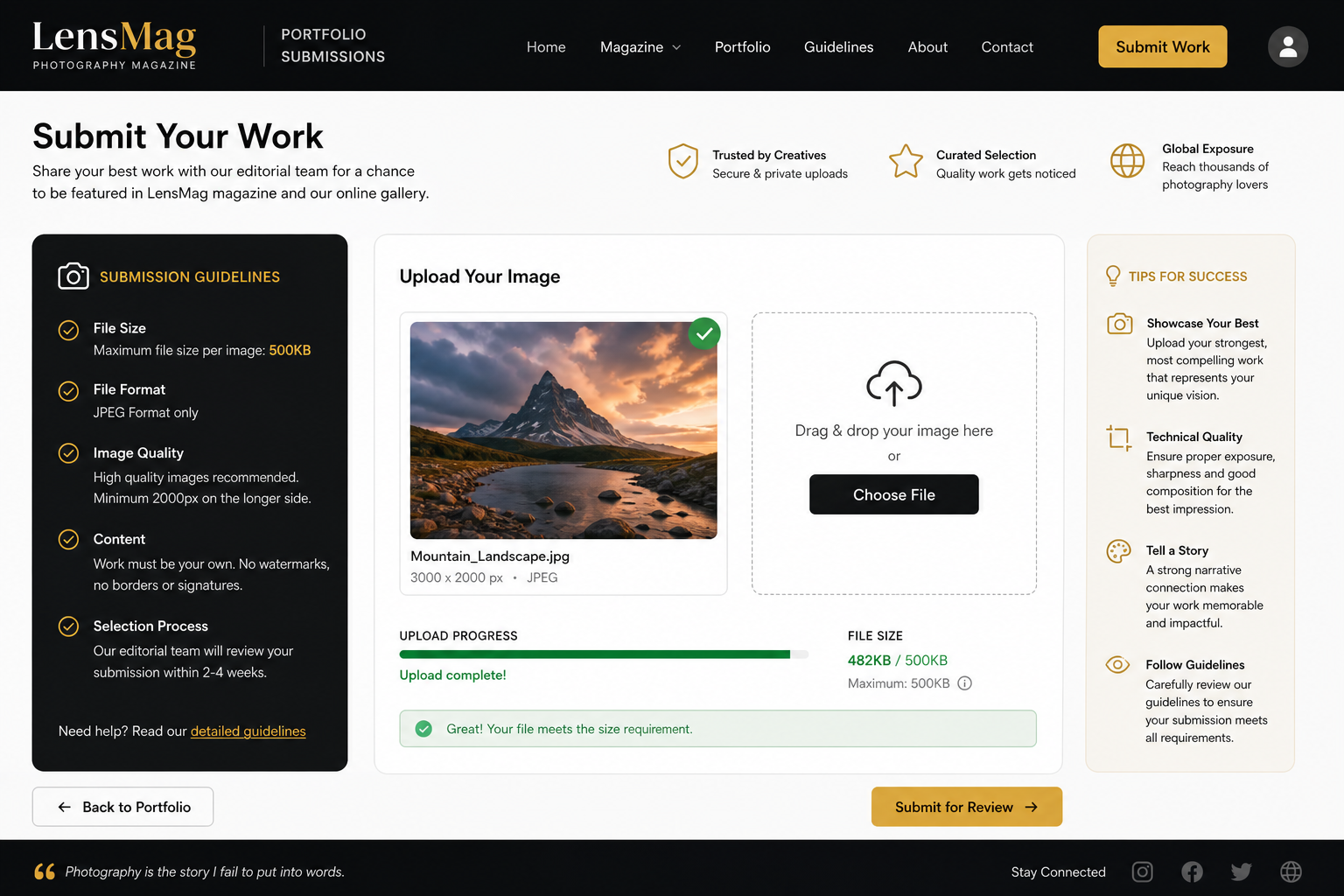This screenshot has width=1344, height=896.
Task: Expand the Magazine dropdown menu
Action: (640, 47)
